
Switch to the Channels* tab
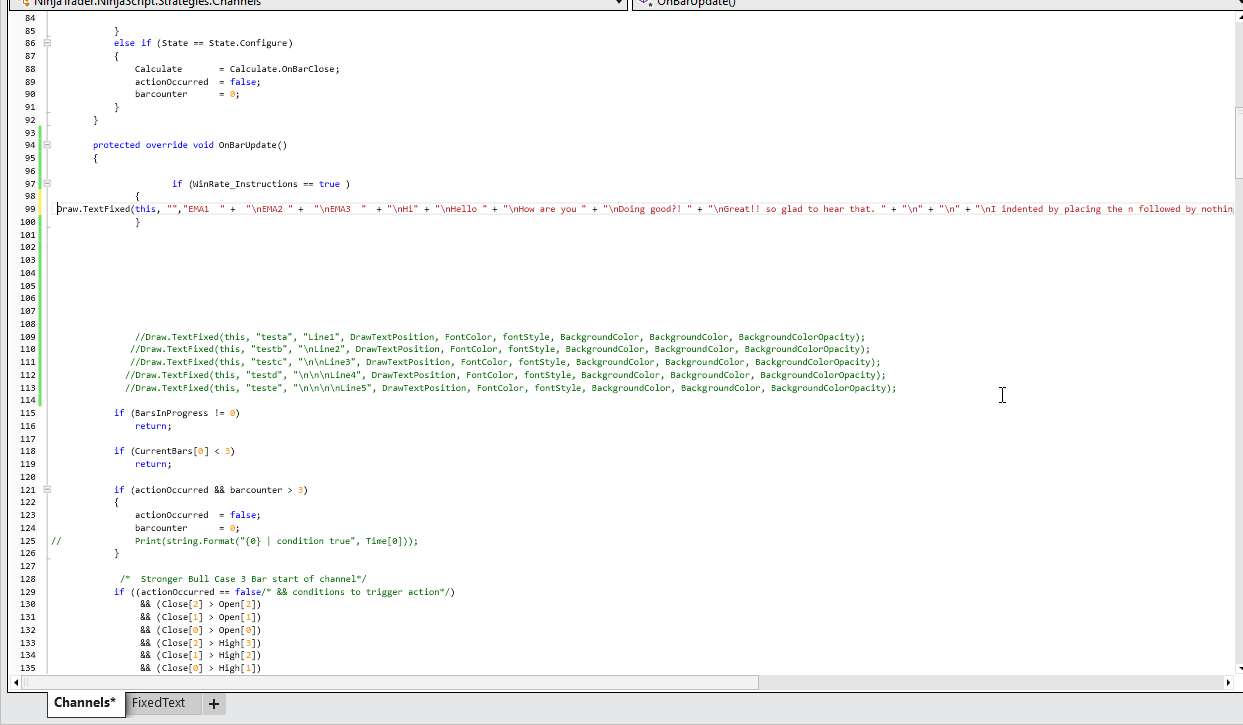(85, 703)
